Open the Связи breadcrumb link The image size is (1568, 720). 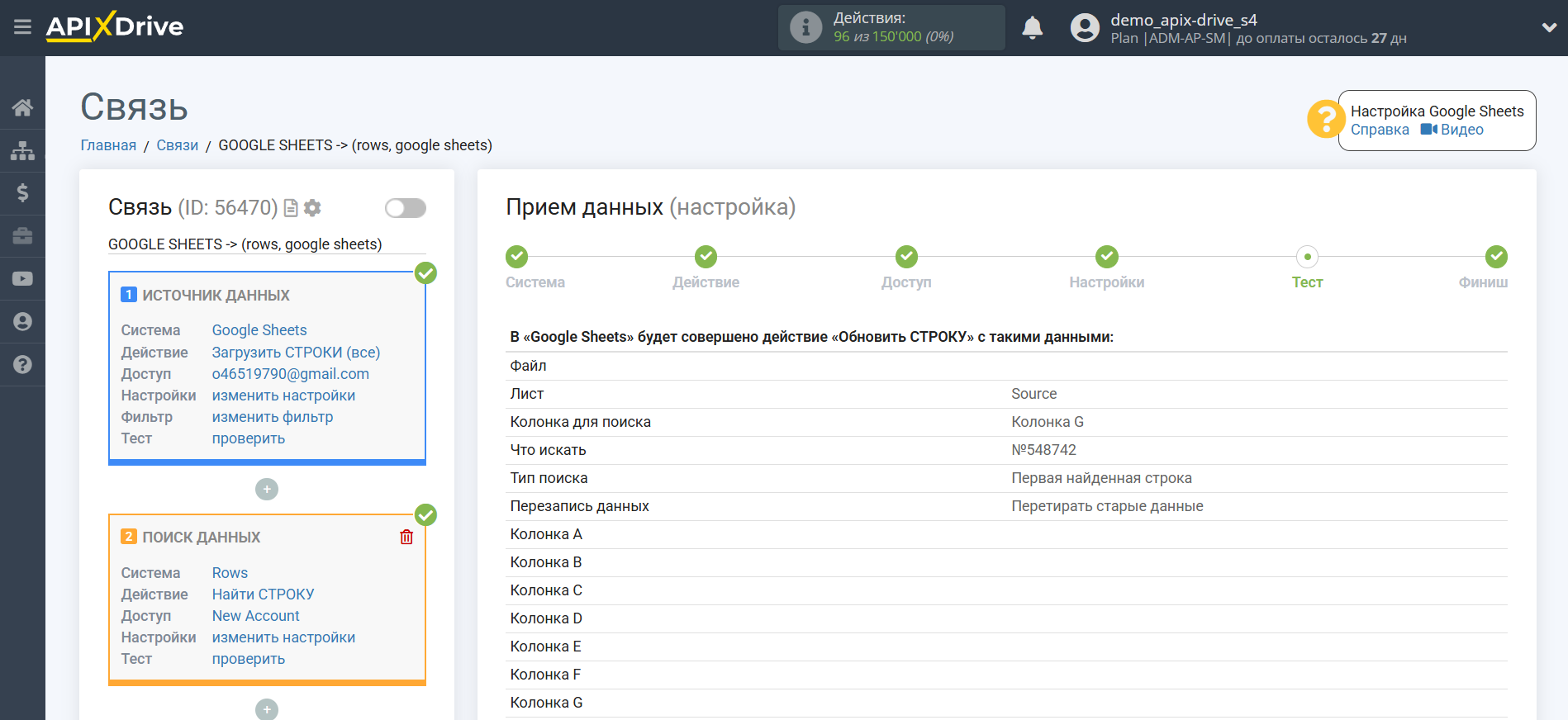[x=177, y=145]
